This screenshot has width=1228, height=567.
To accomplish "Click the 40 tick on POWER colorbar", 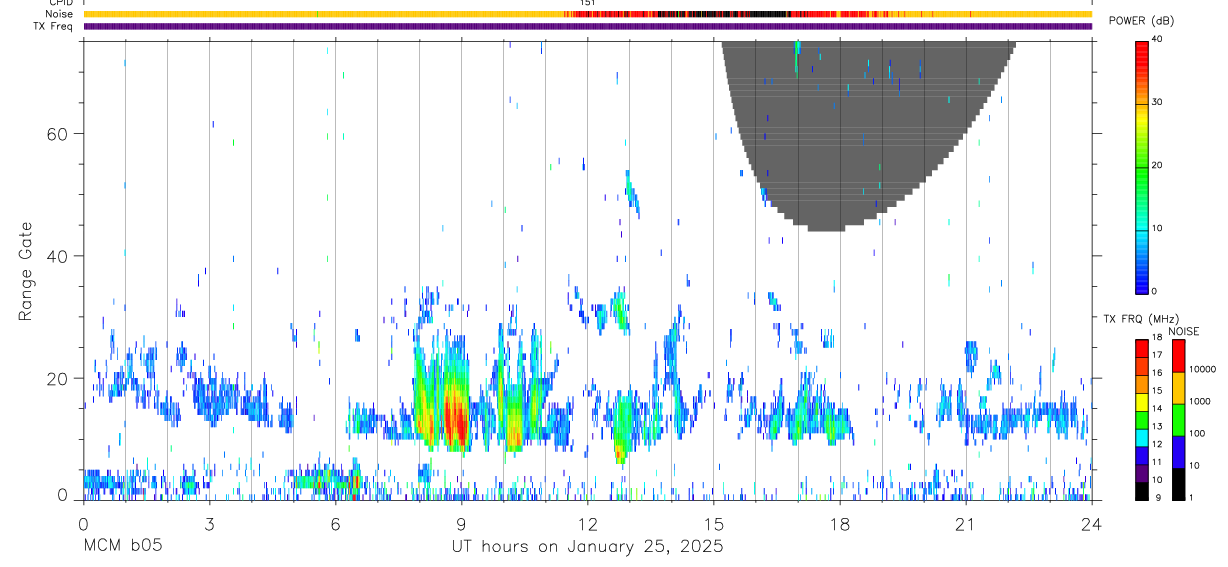I will [x=1159, y=39].
